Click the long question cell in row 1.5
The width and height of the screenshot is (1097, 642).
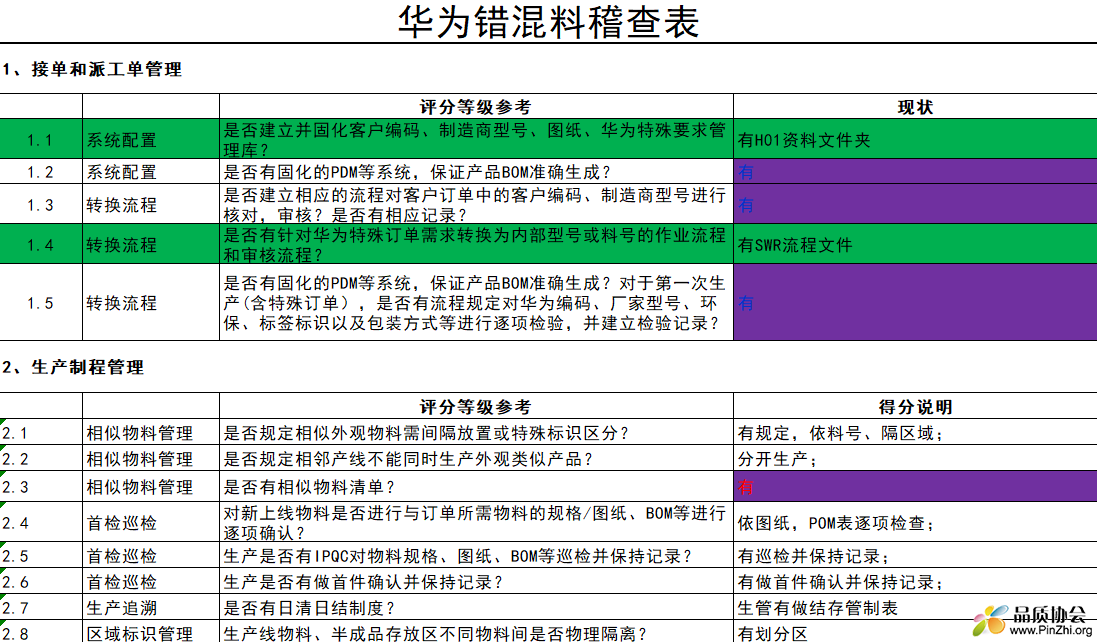(476, 303)
